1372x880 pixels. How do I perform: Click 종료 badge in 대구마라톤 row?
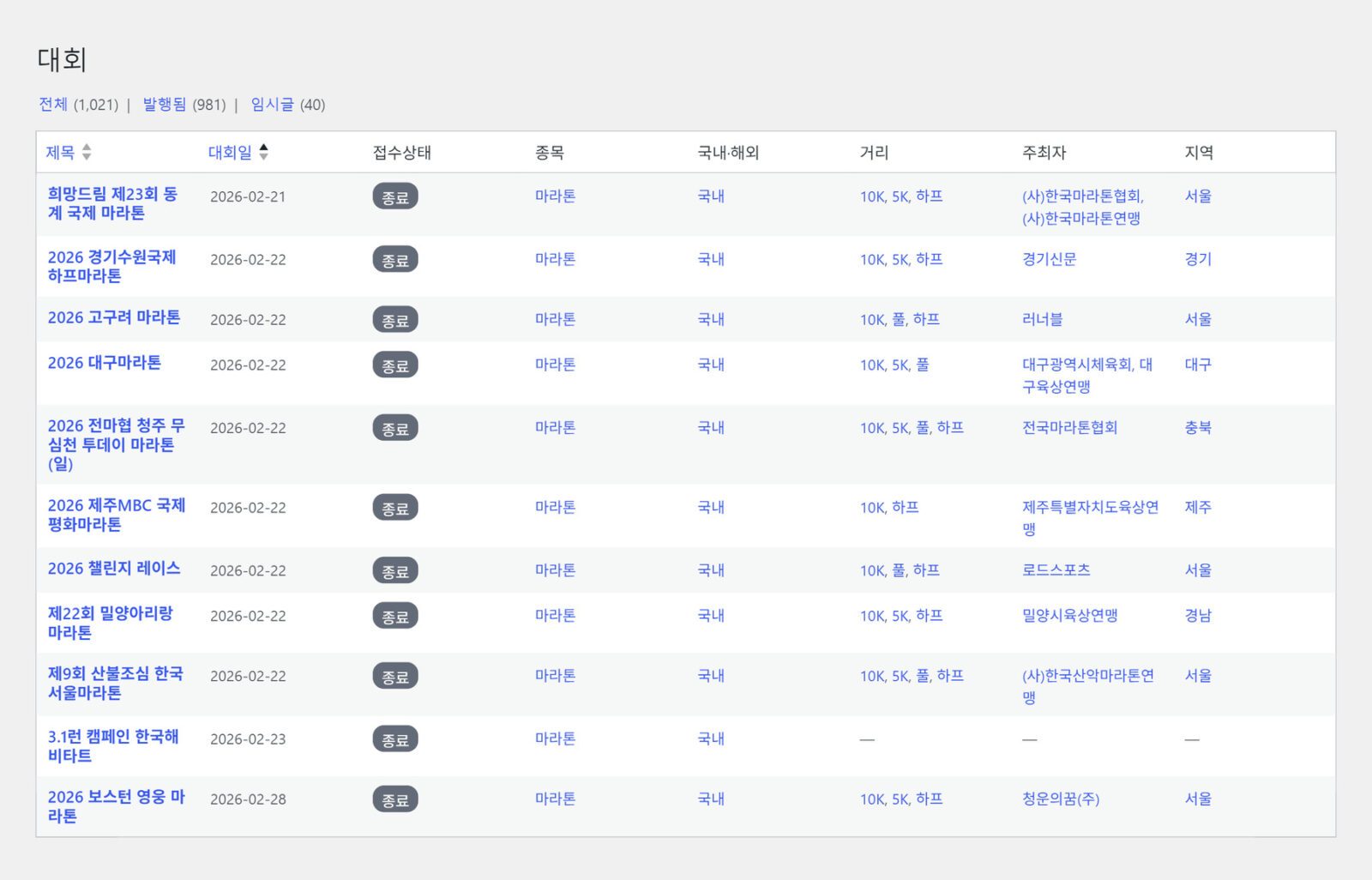(395, 365)
